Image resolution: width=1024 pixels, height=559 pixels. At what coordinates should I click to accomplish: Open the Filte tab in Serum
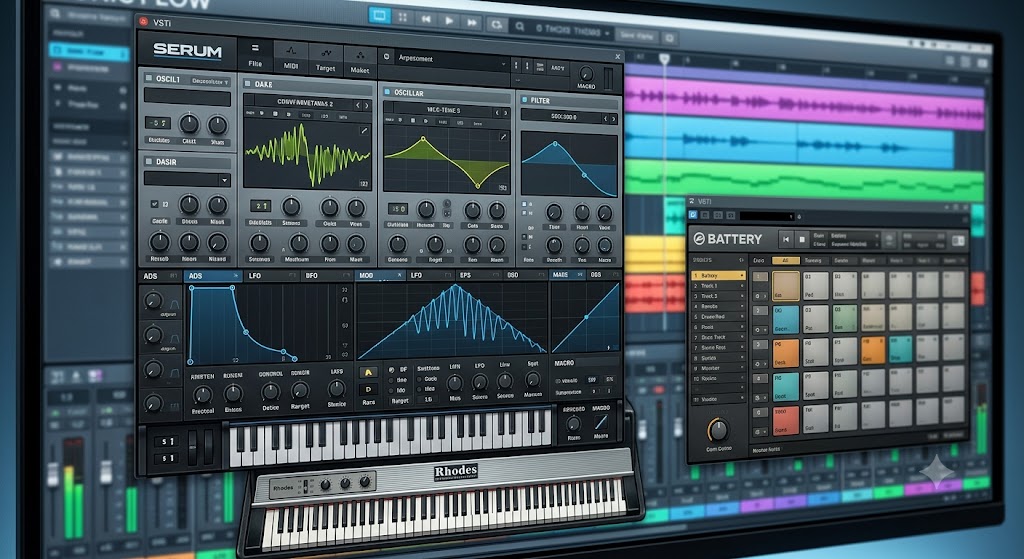pos(255,56)
